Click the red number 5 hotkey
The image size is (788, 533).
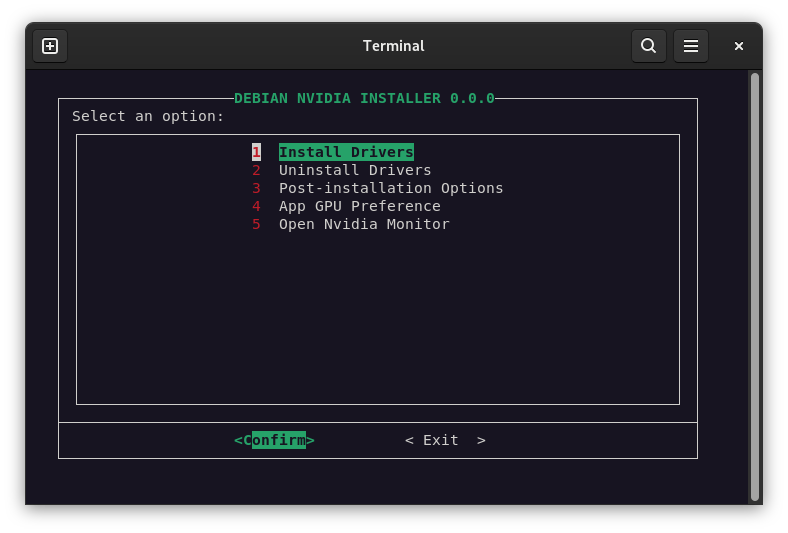(256, 224)
